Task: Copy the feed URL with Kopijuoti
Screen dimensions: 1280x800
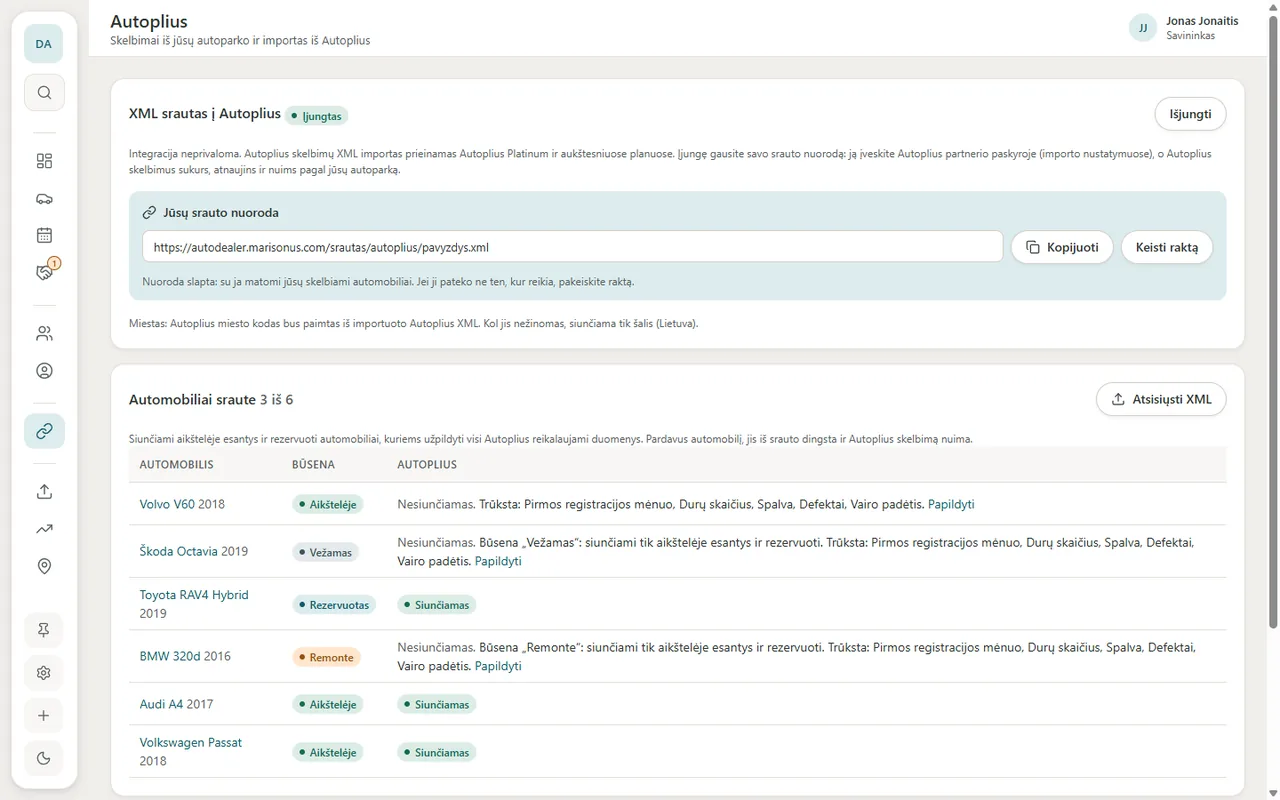Action: click(1062, 248)
